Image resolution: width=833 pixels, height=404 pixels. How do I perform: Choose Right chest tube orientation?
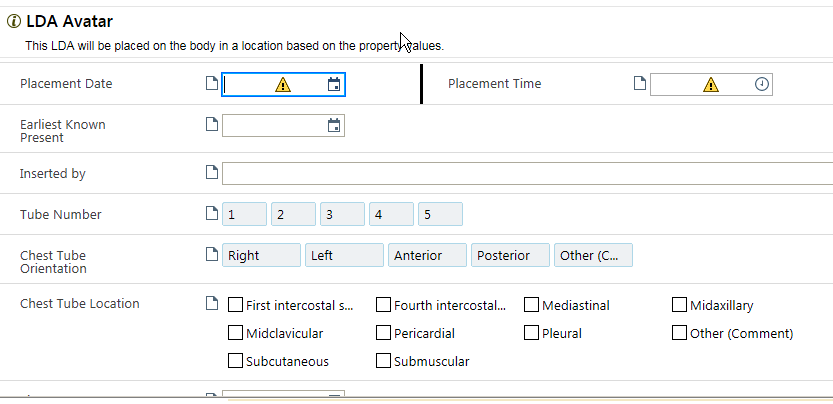261,255
